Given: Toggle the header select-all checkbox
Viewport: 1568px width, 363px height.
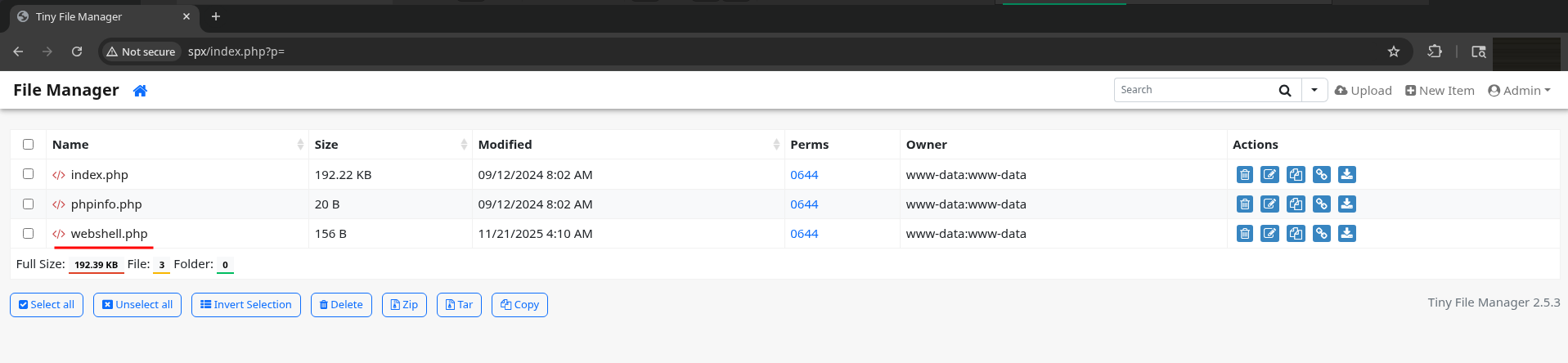Looking at the screenshot, I should [29, 145].
